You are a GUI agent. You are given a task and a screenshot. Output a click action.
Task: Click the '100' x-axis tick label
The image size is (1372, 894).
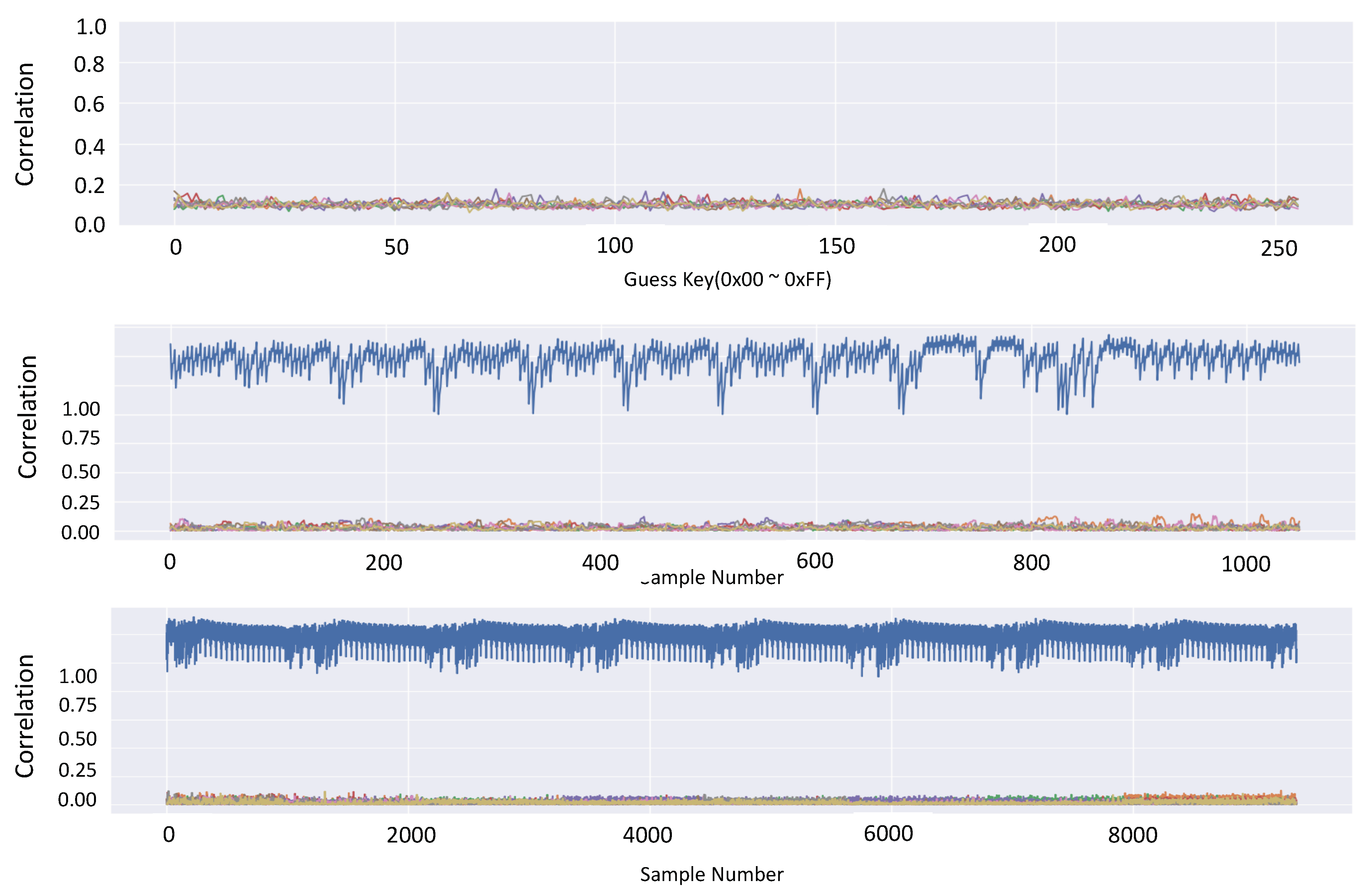pos(615,246)
